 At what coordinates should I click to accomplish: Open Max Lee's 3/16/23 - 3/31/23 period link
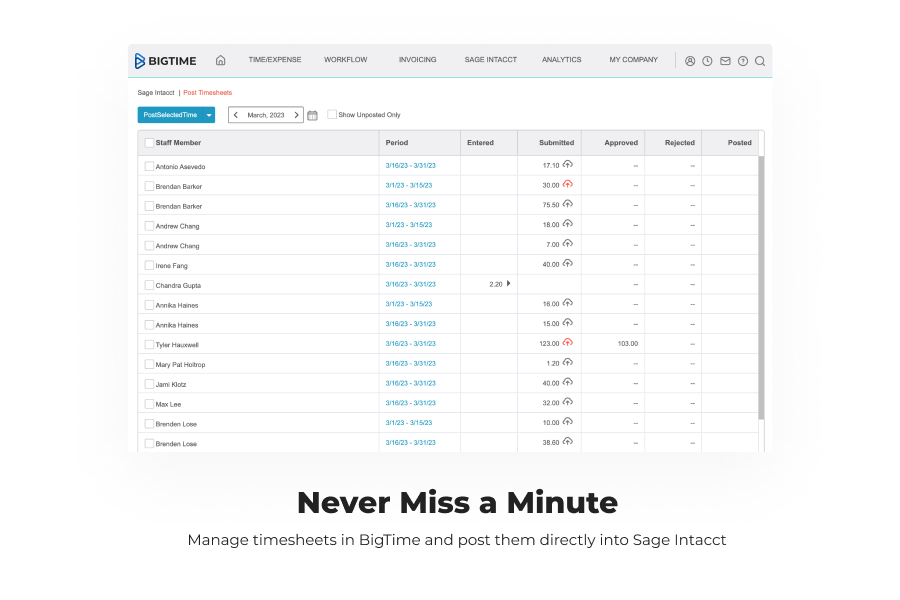(x=410, y=403)
